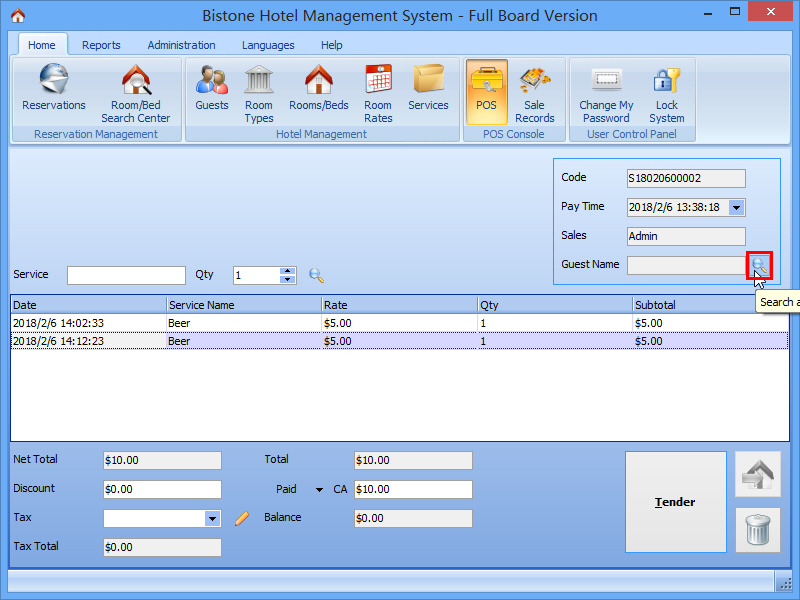The height and width of the screenshot is (600, 800).
Task: Sort by the Qty column header
Action: [x=555, y=305]
